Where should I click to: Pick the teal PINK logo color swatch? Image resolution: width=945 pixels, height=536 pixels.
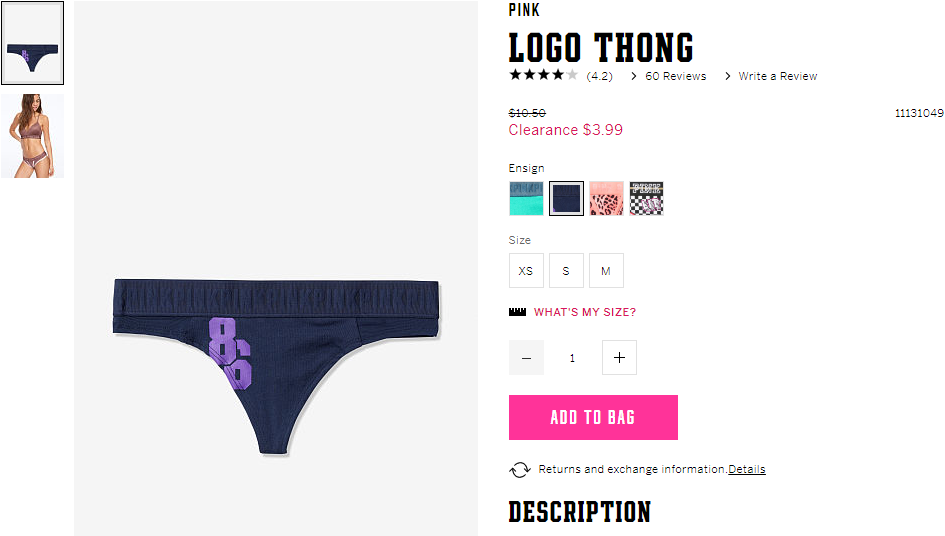coord(526,198)
